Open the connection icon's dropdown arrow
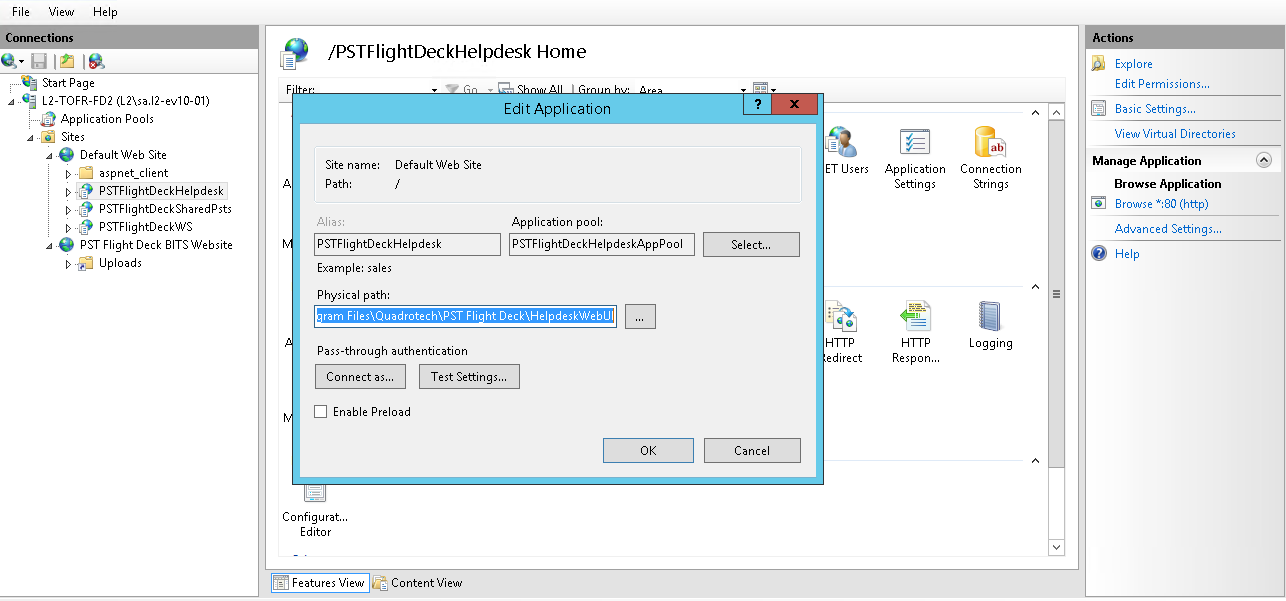This screenshot has height=601, width=1286. tap(22, 62)
